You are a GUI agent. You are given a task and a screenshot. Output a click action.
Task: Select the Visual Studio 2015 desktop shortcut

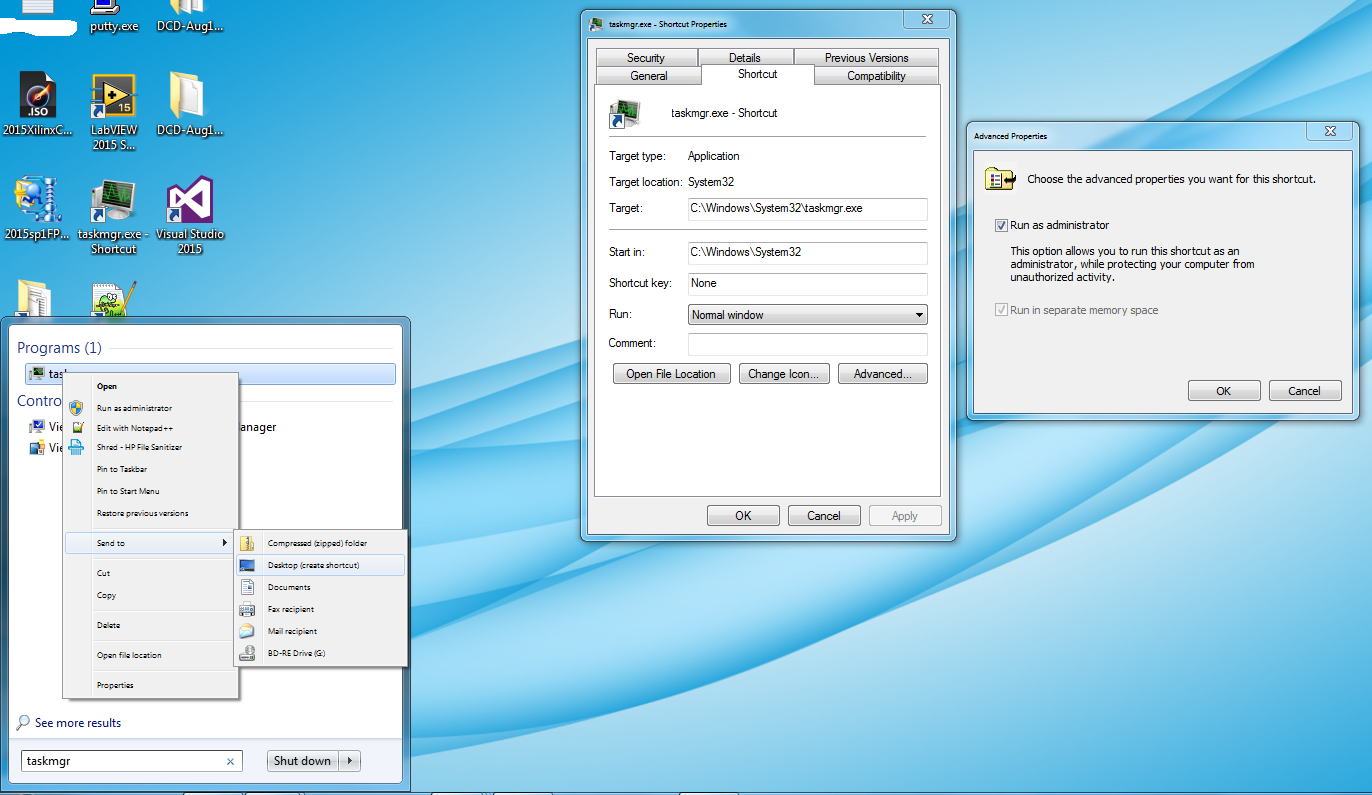tap(189, 215)
